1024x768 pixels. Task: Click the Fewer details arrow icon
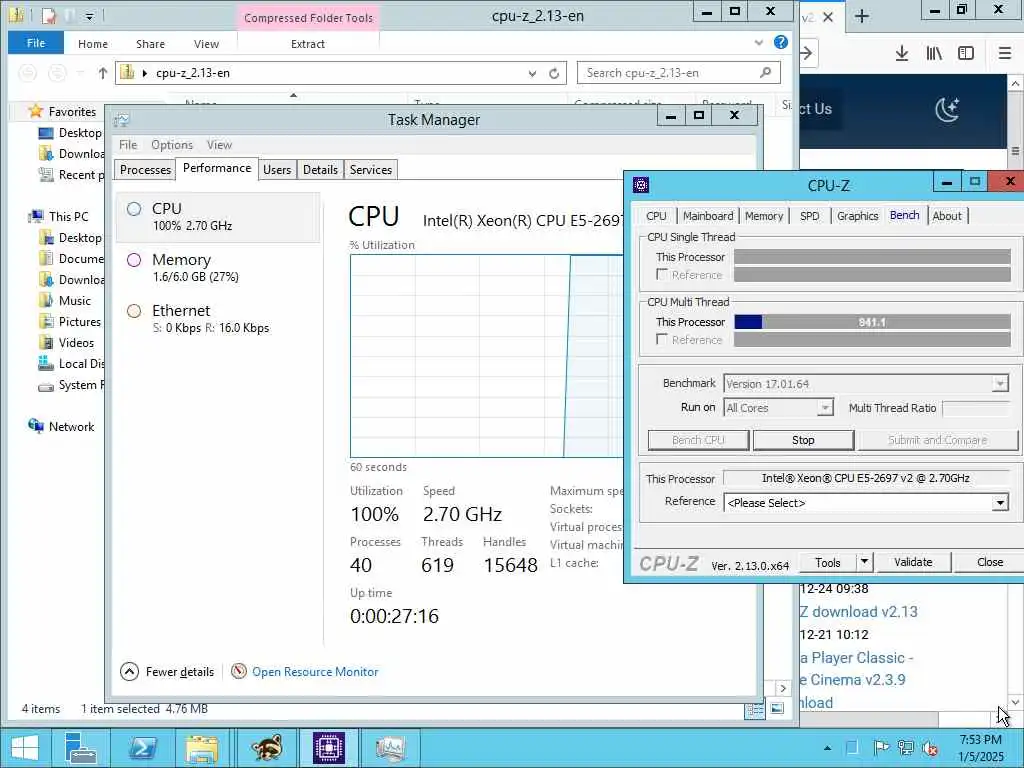(x=129, y=671)
